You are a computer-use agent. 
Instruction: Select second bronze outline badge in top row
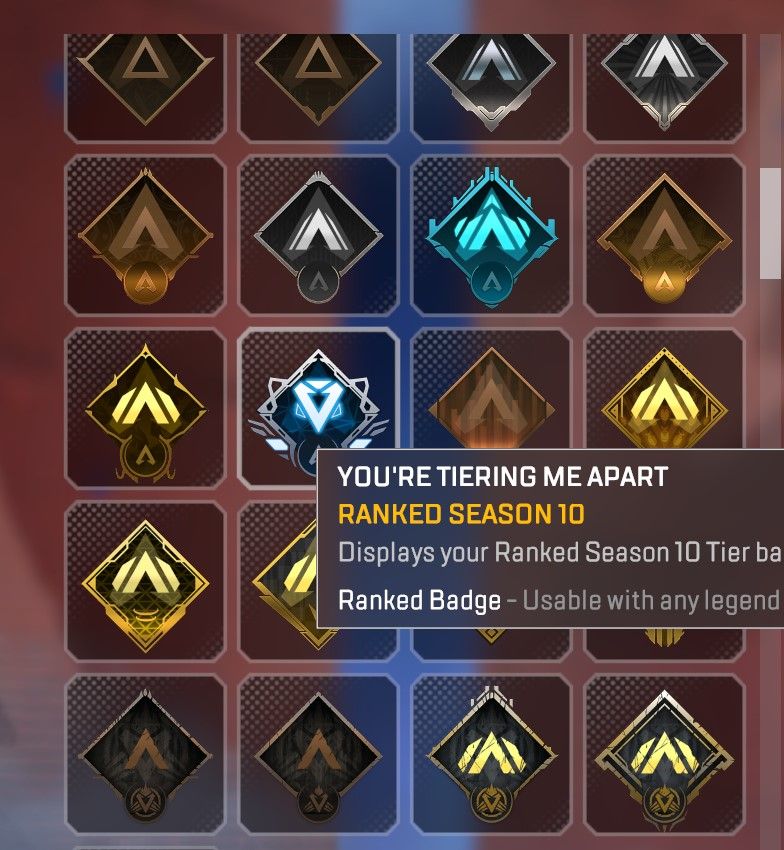point(318,87)
